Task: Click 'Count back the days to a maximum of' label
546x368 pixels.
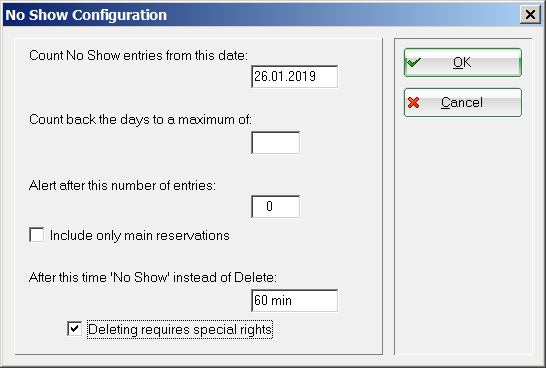Action: tap(140, 120)
